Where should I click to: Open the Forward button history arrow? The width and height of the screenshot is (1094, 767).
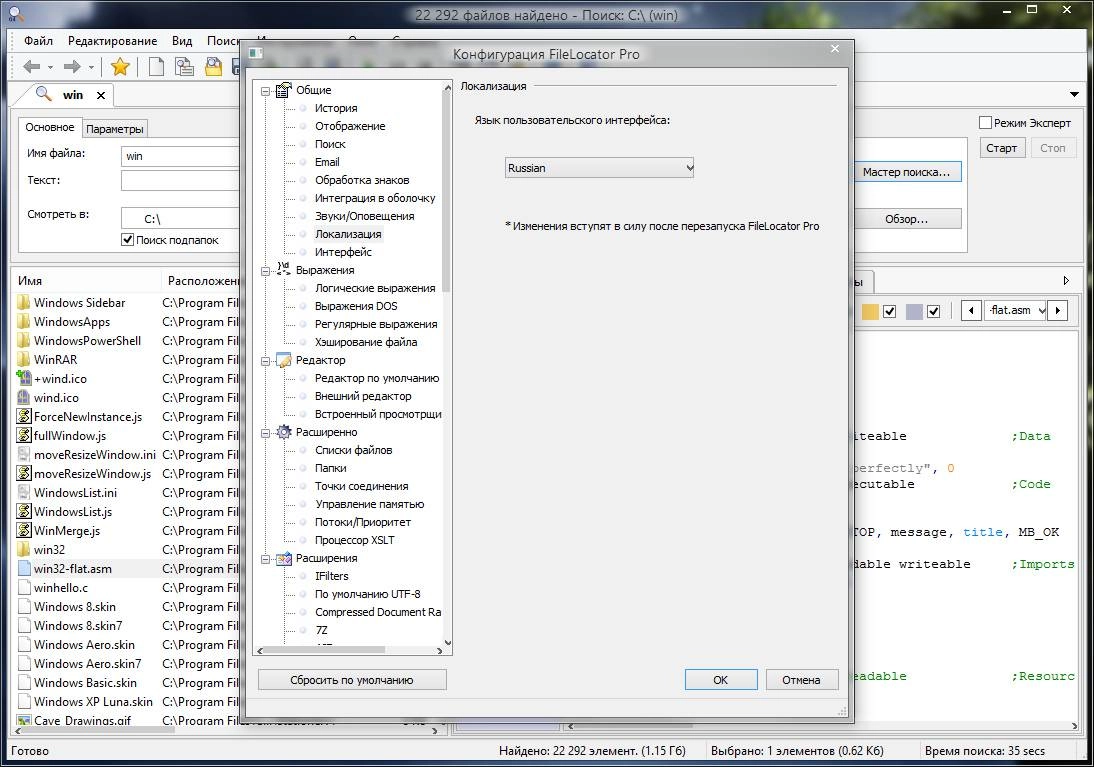pos(91,68)
